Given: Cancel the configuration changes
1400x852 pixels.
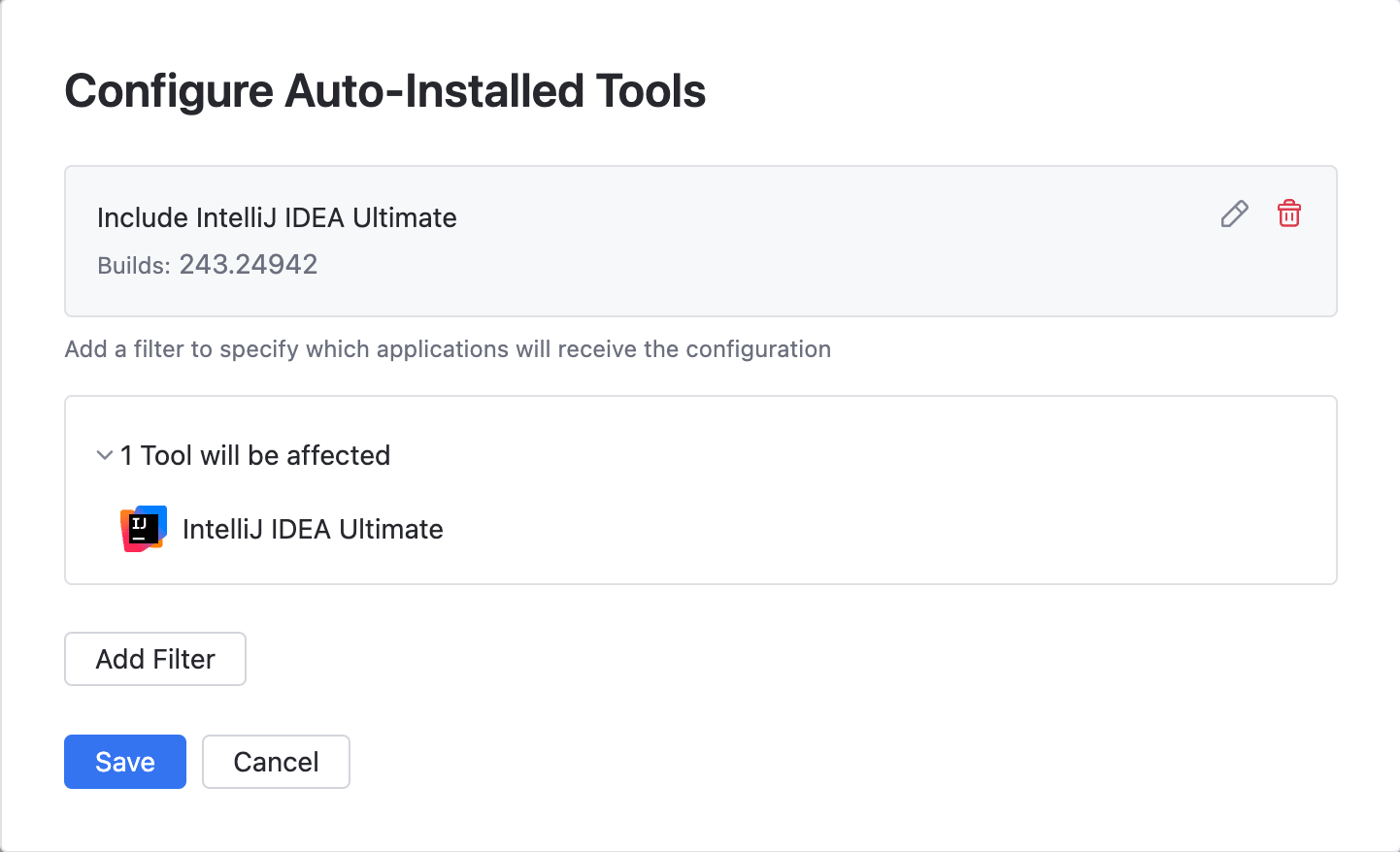Looking at the screenshot, I should 276,762.
